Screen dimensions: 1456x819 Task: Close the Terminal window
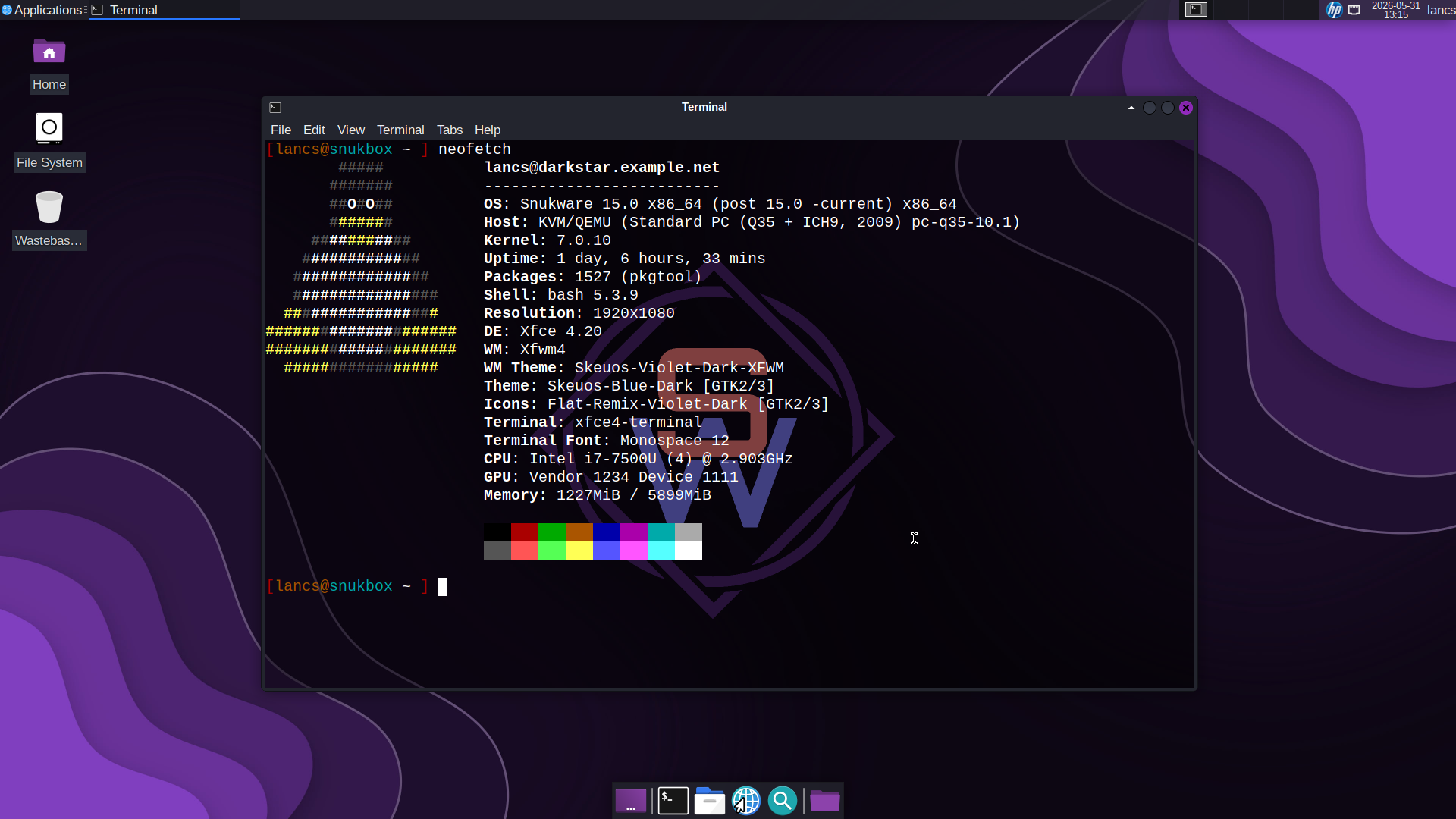point(1186,108)
